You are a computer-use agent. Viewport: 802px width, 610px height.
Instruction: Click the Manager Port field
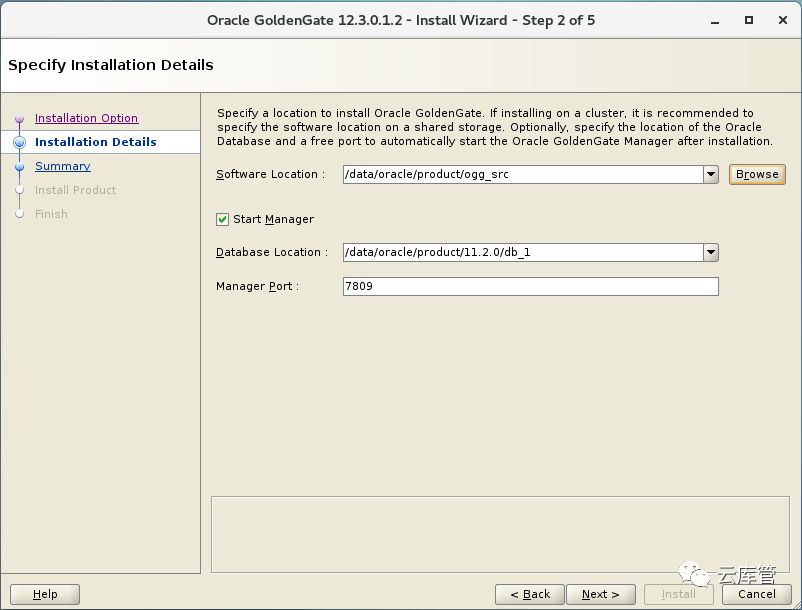530,286
